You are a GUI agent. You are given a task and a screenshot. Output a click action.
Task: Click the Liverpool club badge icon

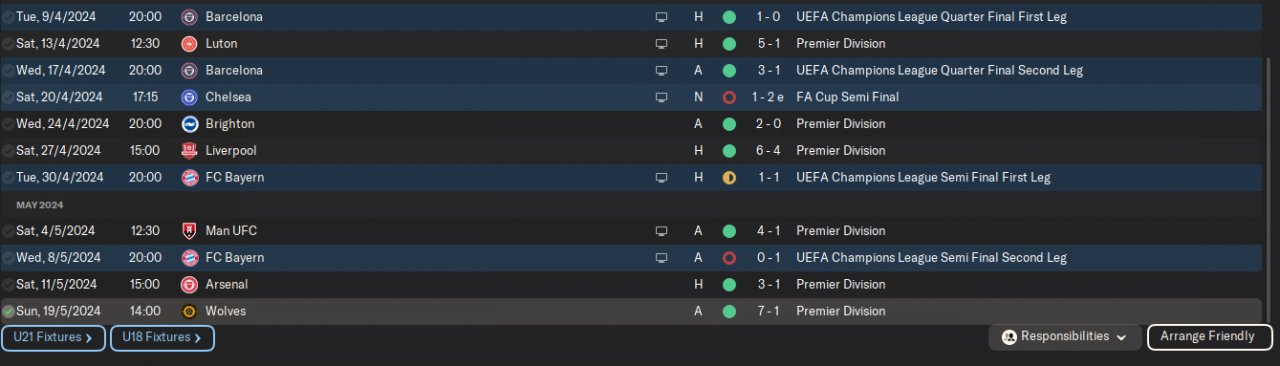coord(189,151)
